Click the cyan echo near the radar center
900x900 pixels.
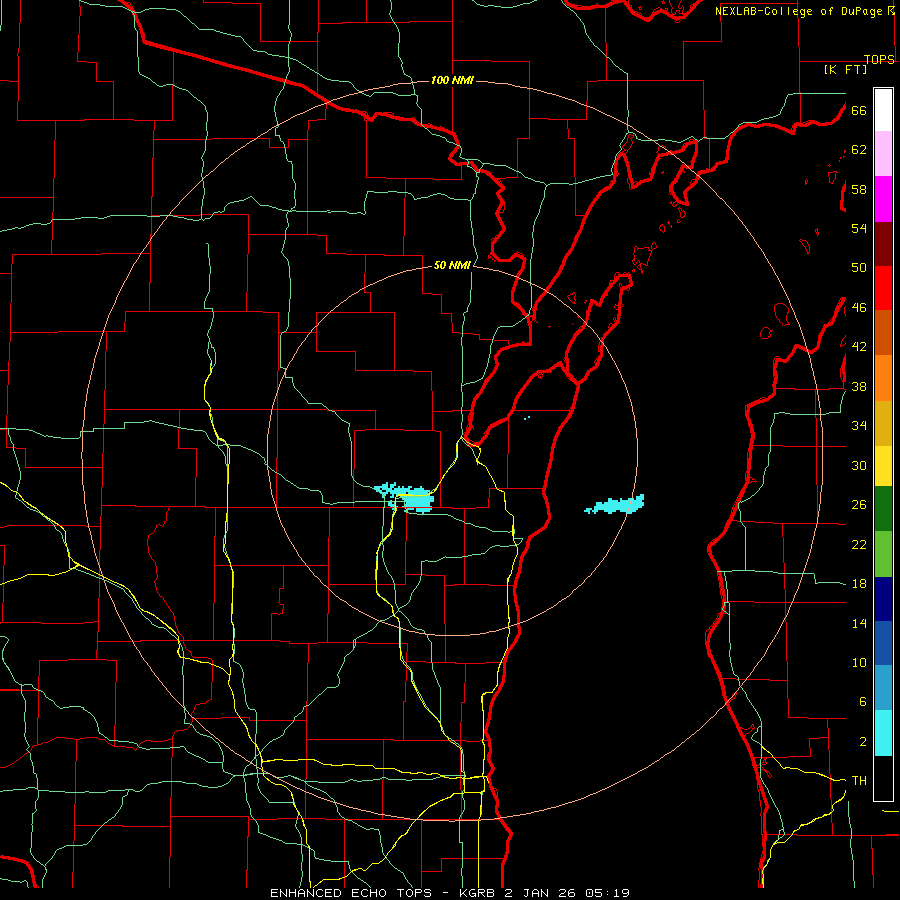(x=406, y=497)
